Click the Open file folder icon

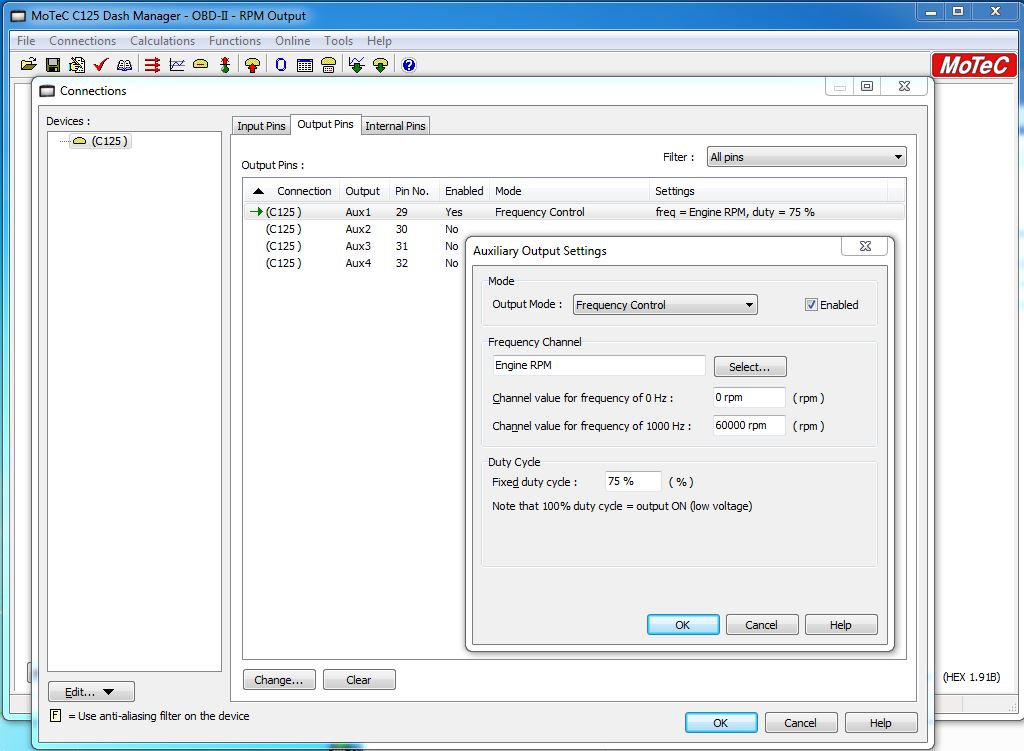pyautogui.click(x=29, y=65)
